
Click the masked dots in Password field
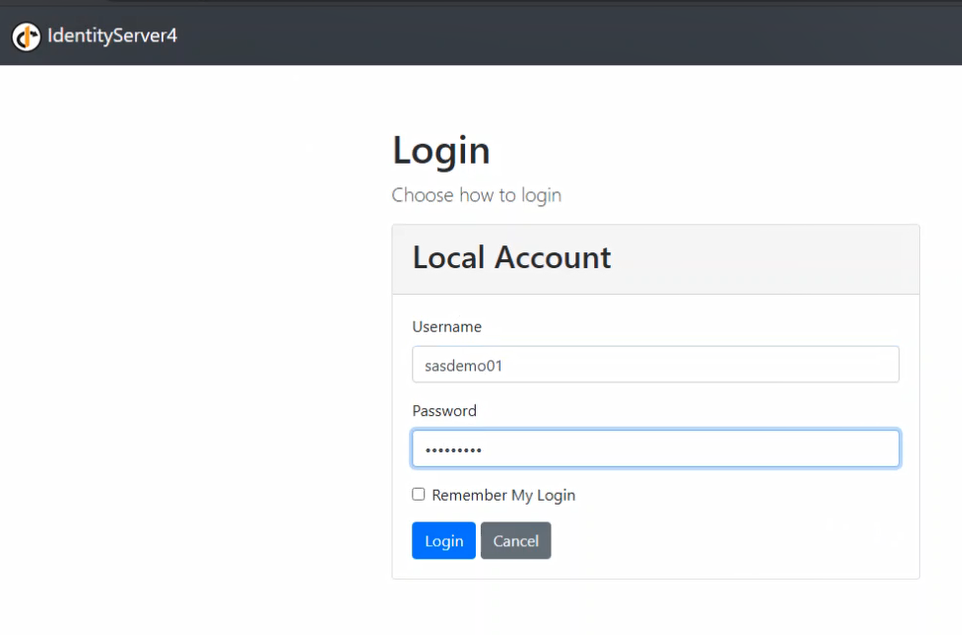click(x=453, y=450)
